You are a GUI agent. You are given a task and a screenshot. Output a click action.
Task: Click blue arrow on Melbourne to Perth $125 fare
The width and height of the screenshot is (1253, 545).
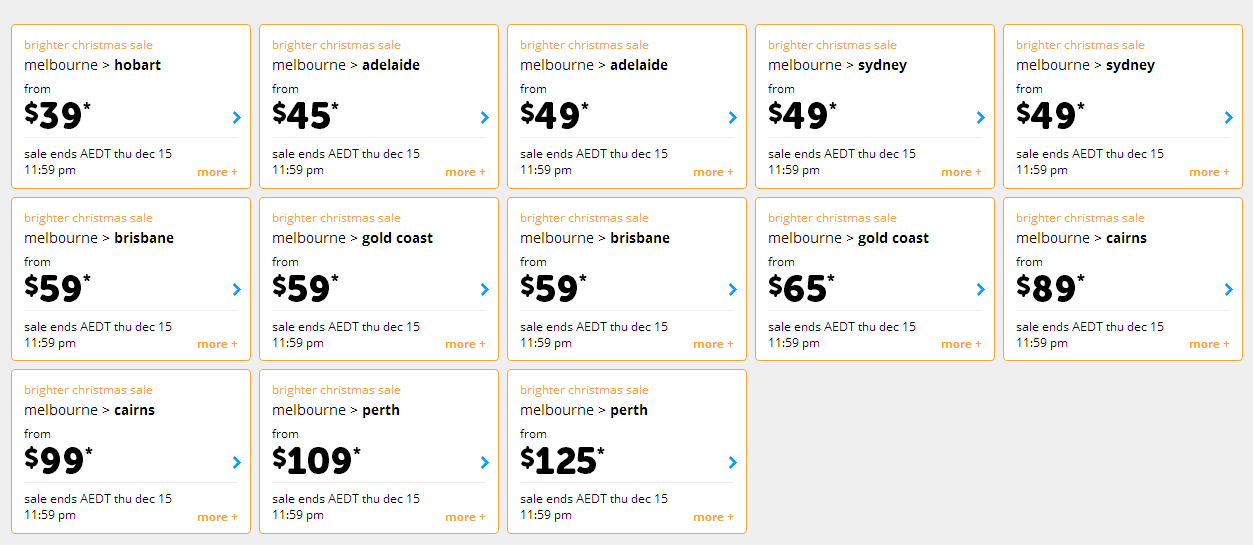pyautogui.click(x=733, y=462)
